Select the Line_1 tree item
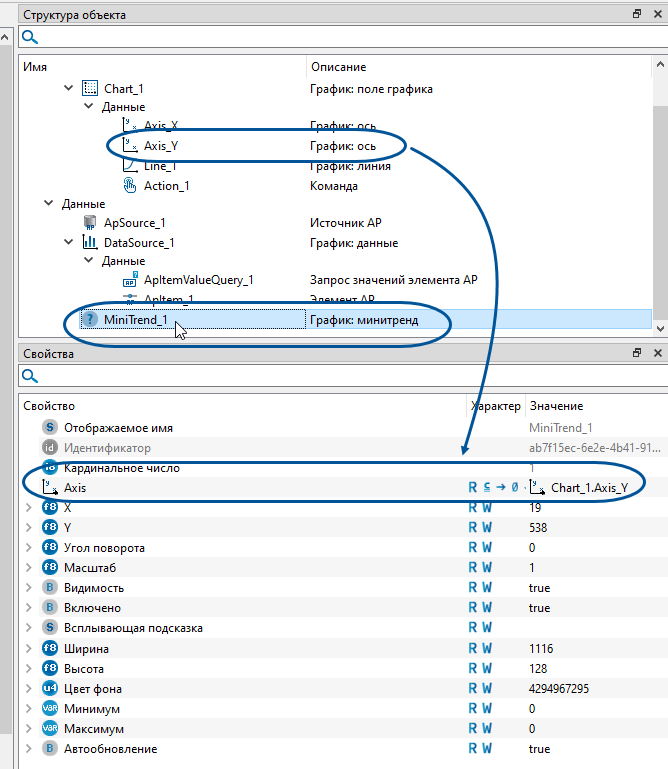 click(160, 166)
